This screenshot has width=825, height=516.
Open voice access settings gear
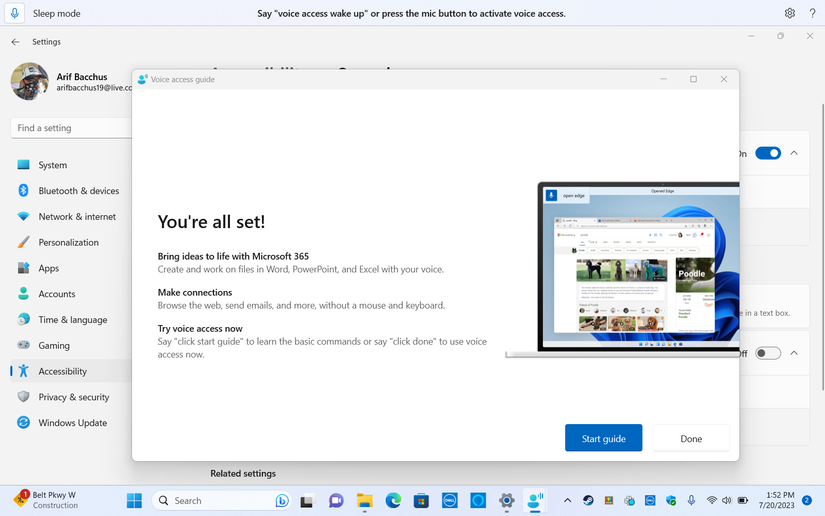coord(789,13)
